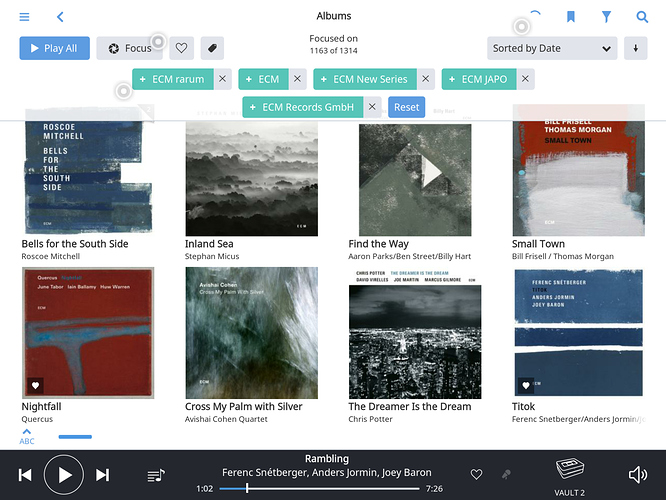The width and height of the screenshot is (666, 500).
Task: Open the Nightfall album cover
Action: (x=88, y=333)
